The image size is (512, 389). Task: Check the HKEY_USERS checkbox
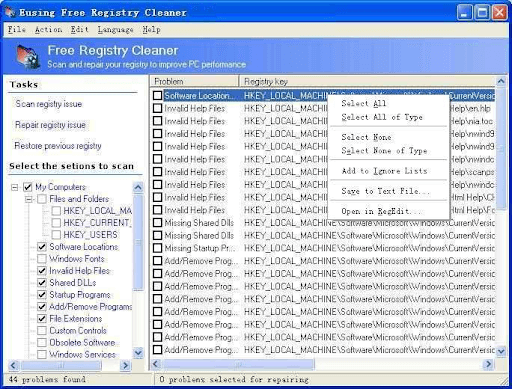click(x=56, y=235)
